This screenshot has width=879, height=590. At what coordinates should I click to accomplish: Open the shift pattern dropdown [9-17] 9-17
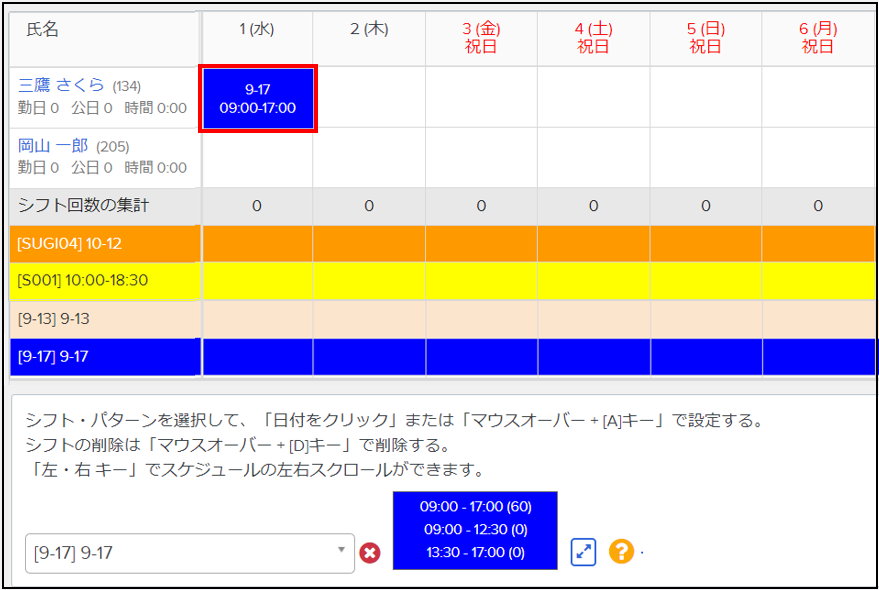click(x=189, y=552)
